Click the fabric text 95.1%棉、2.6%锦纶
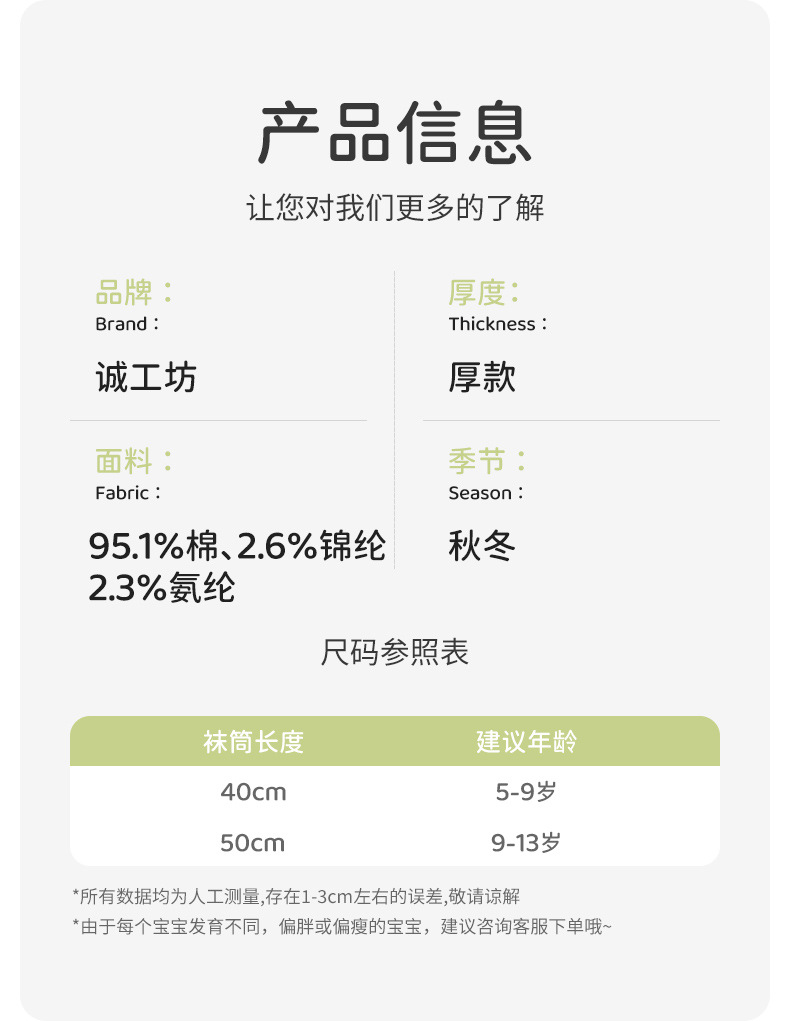Image resolution: width=790 pixels, height=1021 pixels. click(x=237, y=546)
